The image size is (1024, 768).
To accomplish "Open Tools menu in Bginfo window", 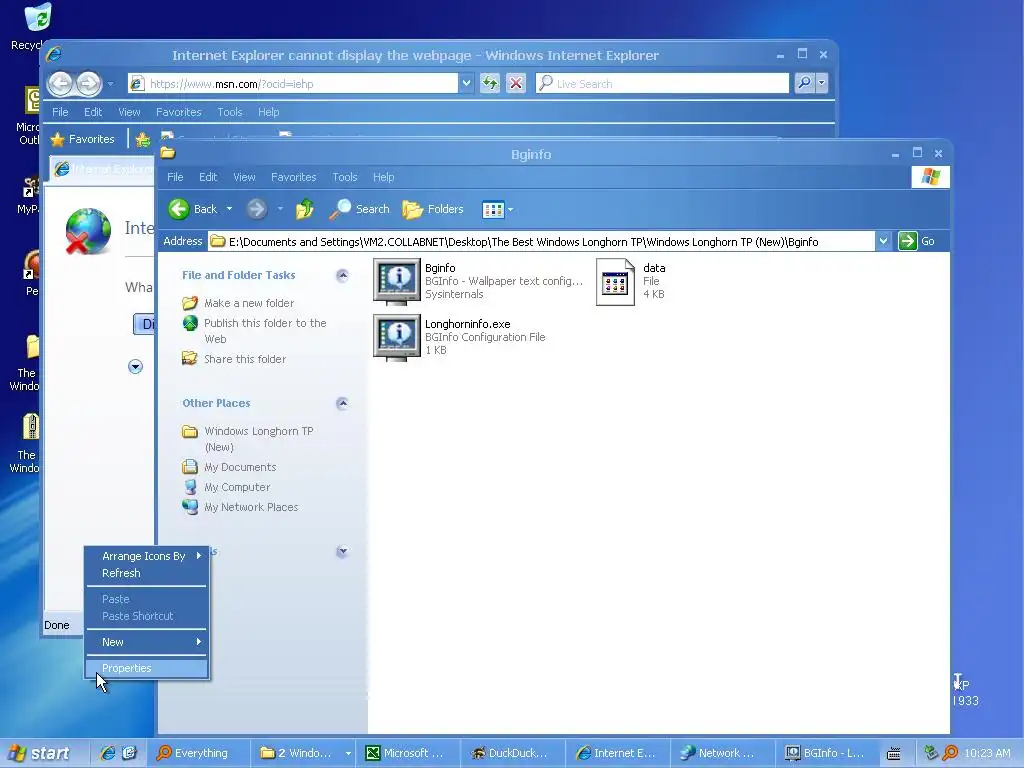I will pos(345,177).
